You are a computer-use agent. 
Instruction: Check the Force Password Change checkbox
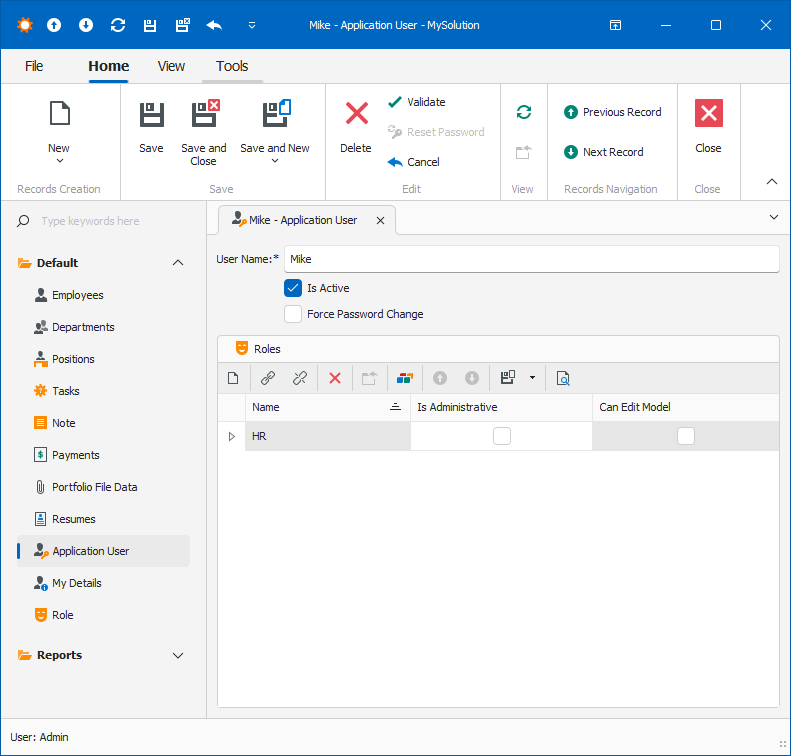coord(293,314)
